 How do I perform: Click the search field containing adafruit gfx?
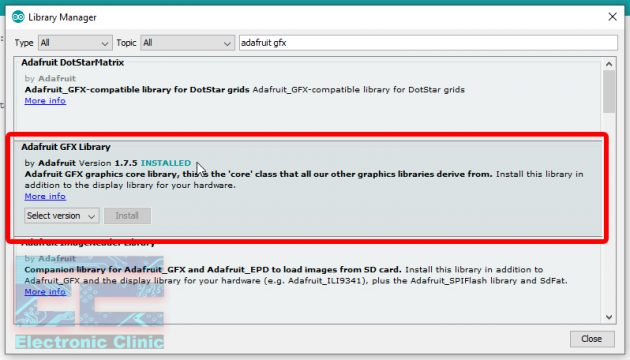(428, 43)
